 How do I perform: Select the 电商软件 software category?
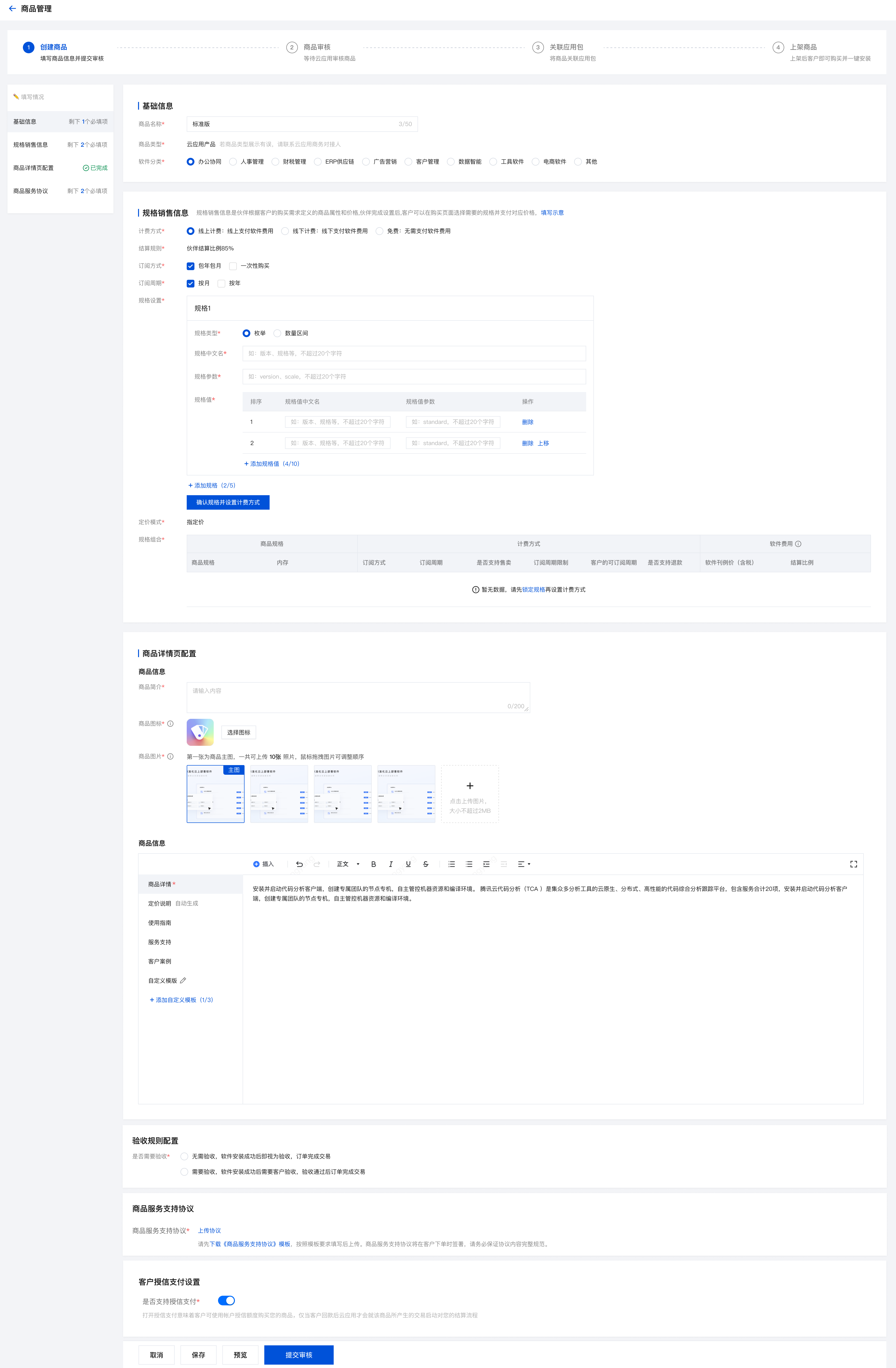(535, 161)
